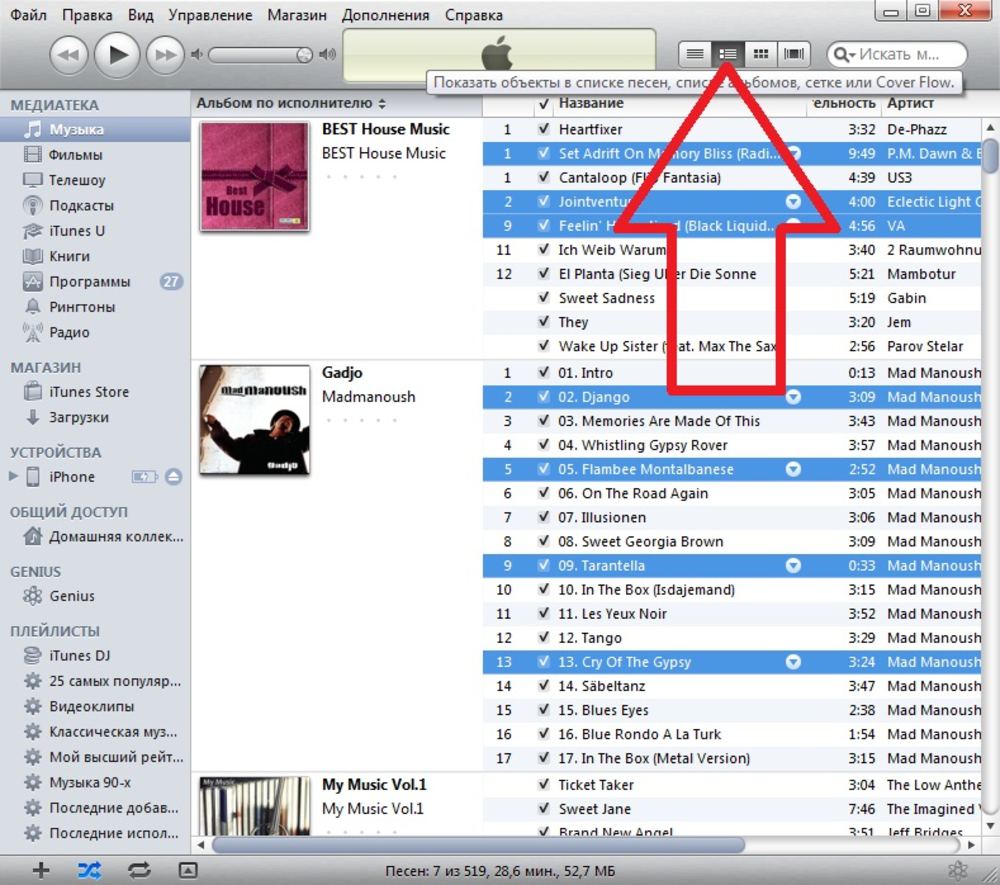Click the iTunes DJ playlist icon
This screenshot has height=885, width=1000.
click(x=33, y=655)
